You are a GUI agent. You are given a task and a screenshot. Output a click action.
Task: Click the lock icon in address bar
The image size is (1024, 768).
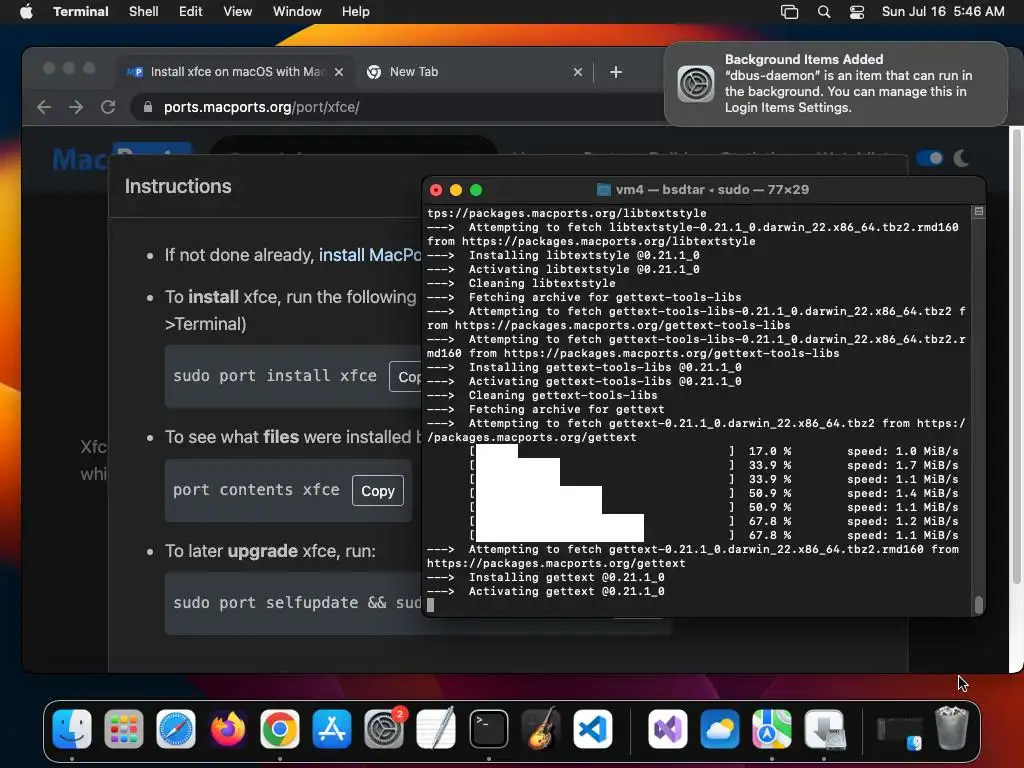(x=148, y=107)
